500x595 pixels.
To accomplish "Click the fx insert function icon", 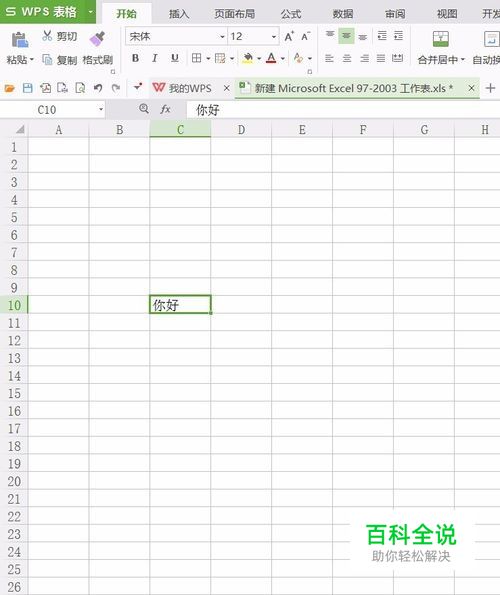I will point(165,110).
